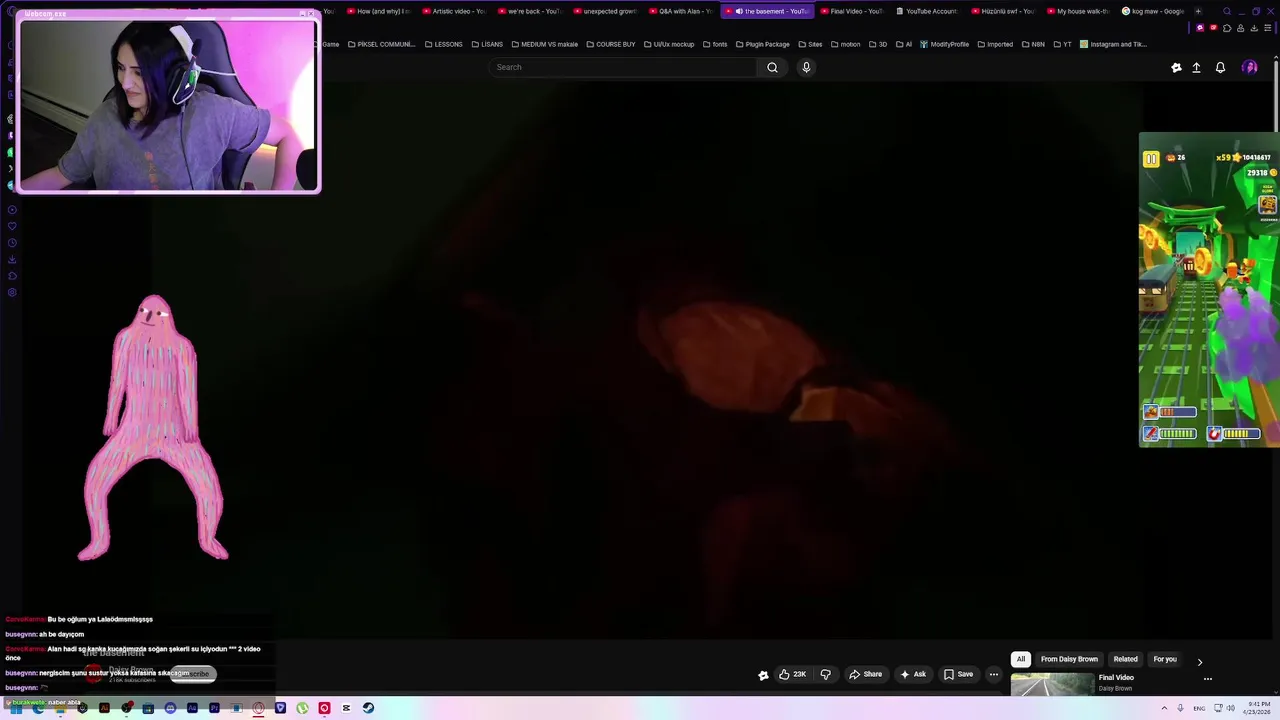
Task: Switch to the Artistic video browser tab
Action: (x=453, y=11)
